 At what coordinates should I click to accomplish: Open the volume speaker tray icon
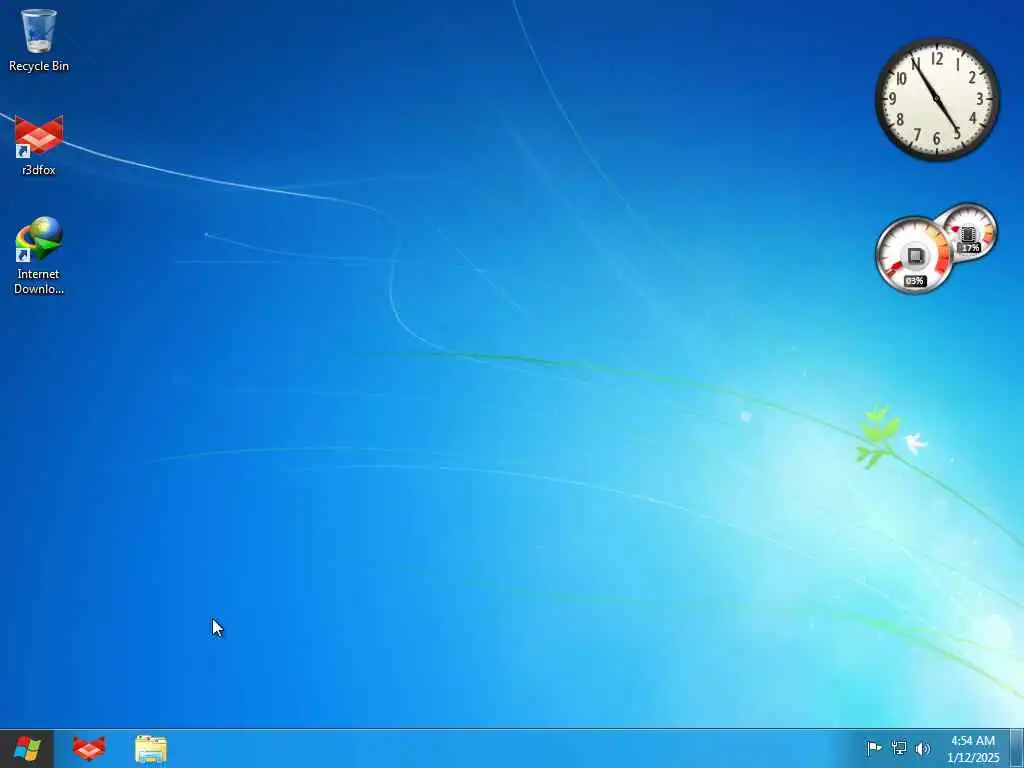[x=923, y=748]
